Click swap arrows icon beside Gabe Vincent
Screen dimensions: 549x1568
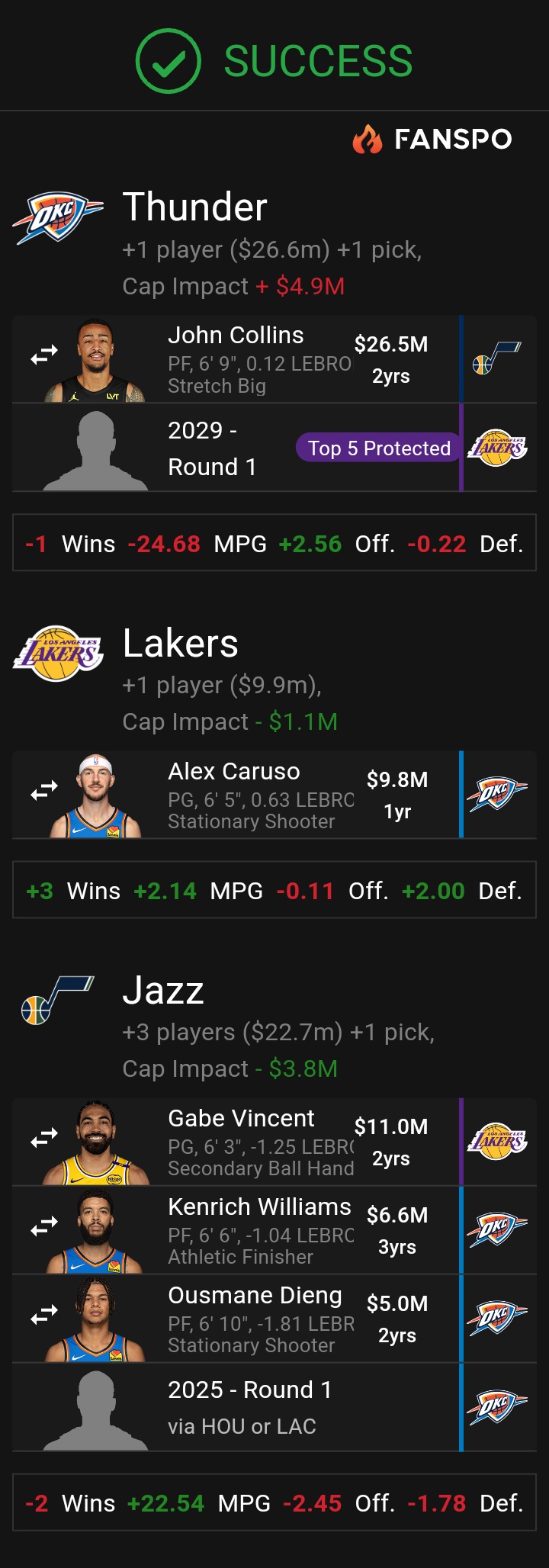44,1139
